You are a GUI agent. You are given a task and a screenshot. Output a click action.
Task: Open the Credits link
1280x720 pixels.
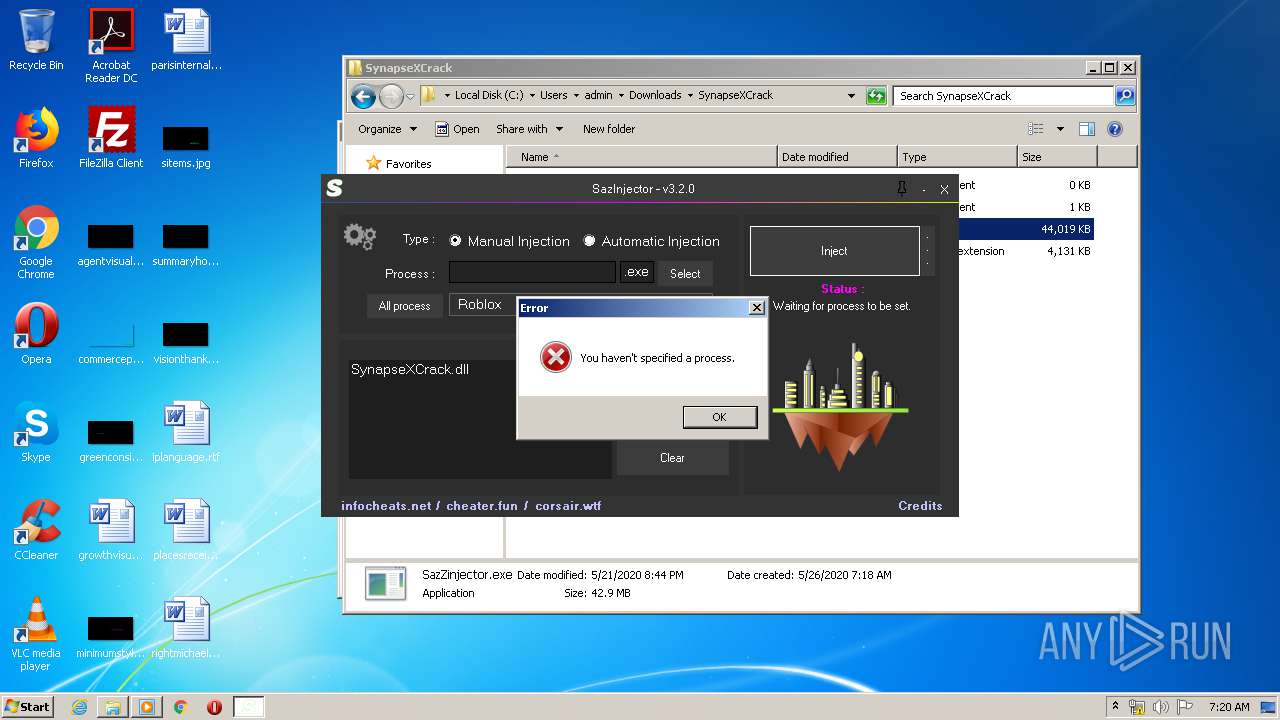pos(920,506)
